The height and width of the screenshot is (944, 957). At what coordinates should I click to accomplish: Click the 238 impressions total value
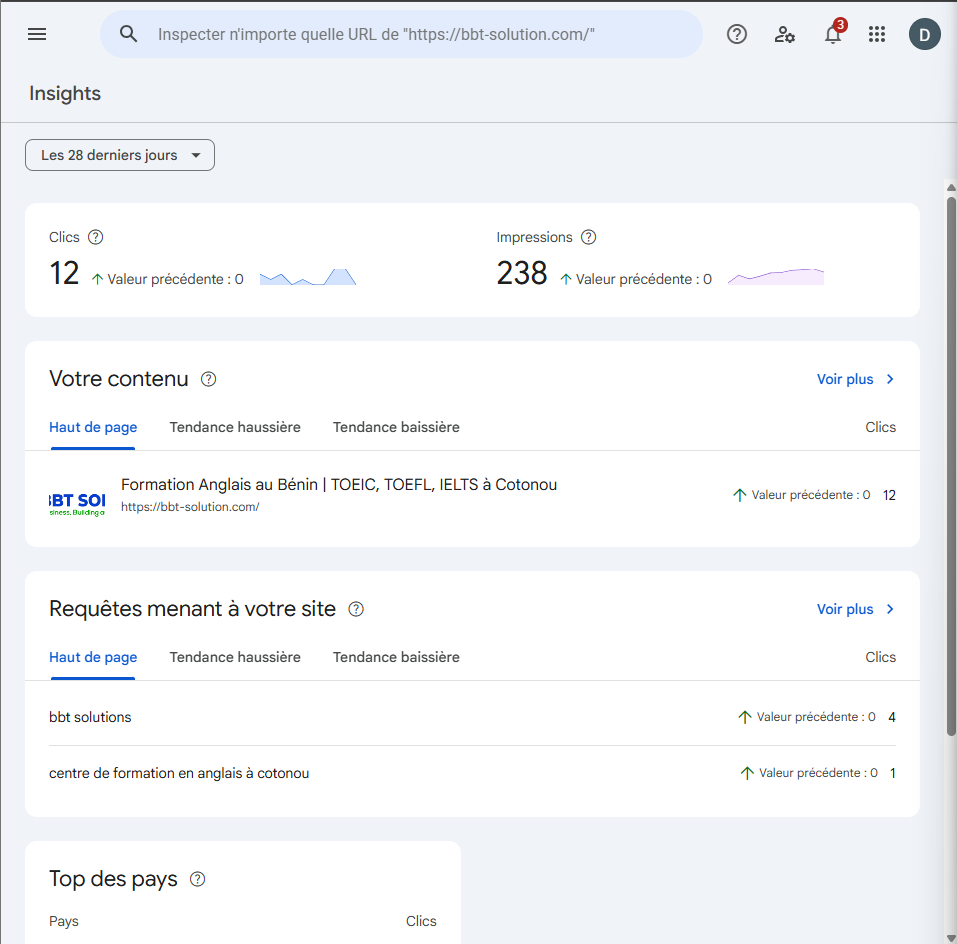tap(522, 273)
